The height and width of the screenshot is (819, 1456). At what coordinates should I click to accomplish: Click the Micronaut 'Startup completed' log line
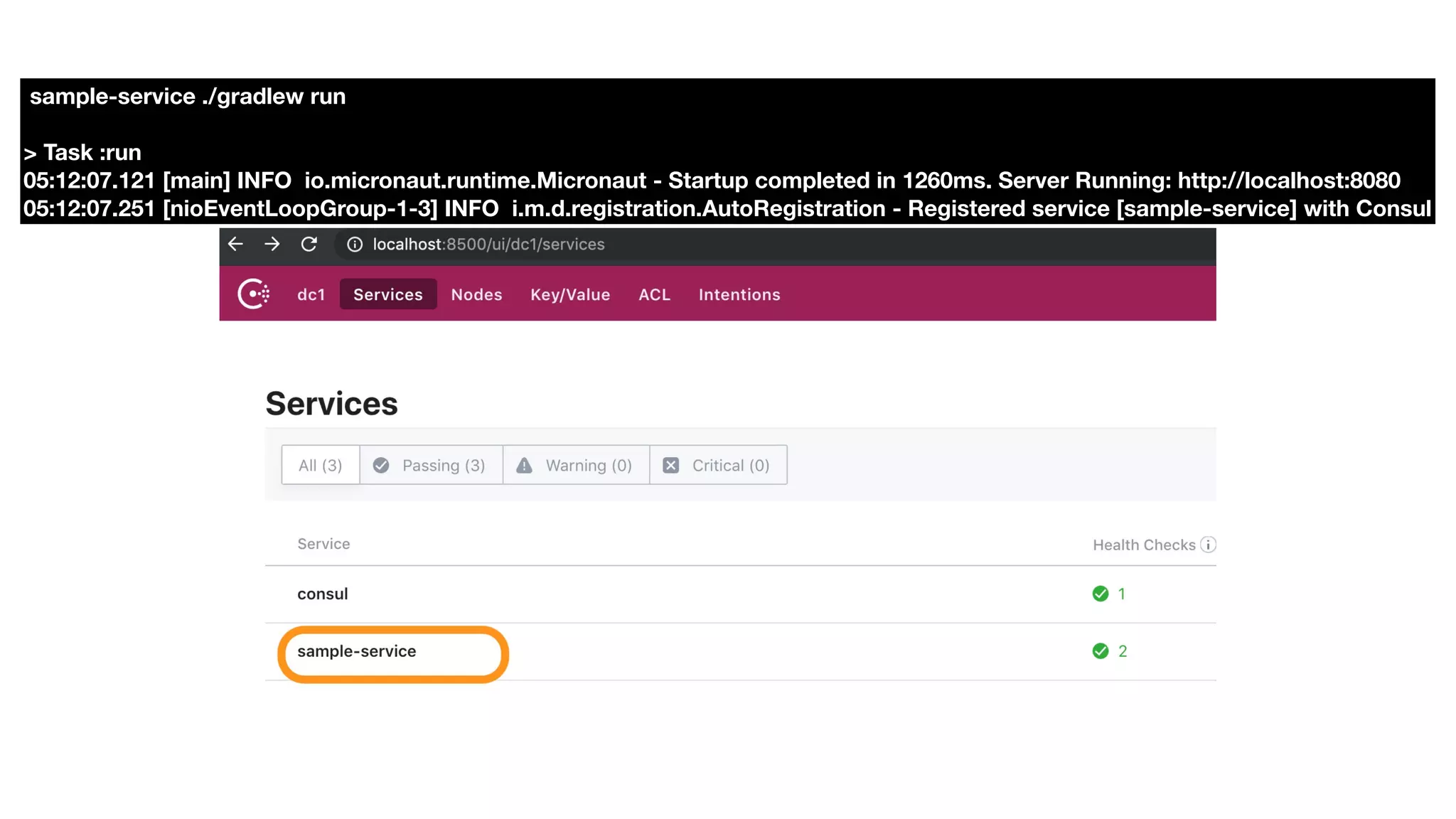pyautogui.click(x=712, y=181)
